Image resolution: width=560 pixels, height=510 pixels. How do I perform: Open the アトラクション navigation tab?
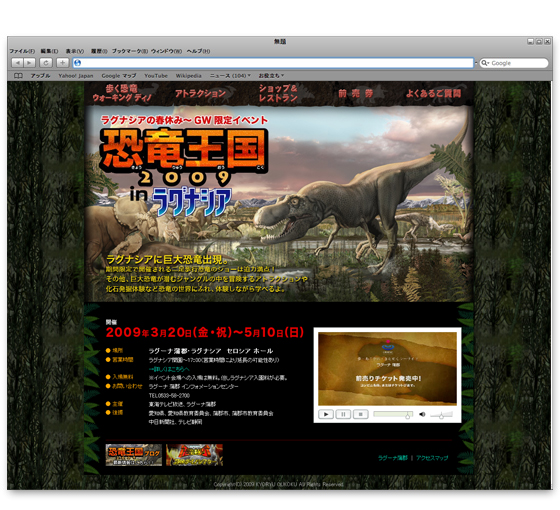point(200,94)
